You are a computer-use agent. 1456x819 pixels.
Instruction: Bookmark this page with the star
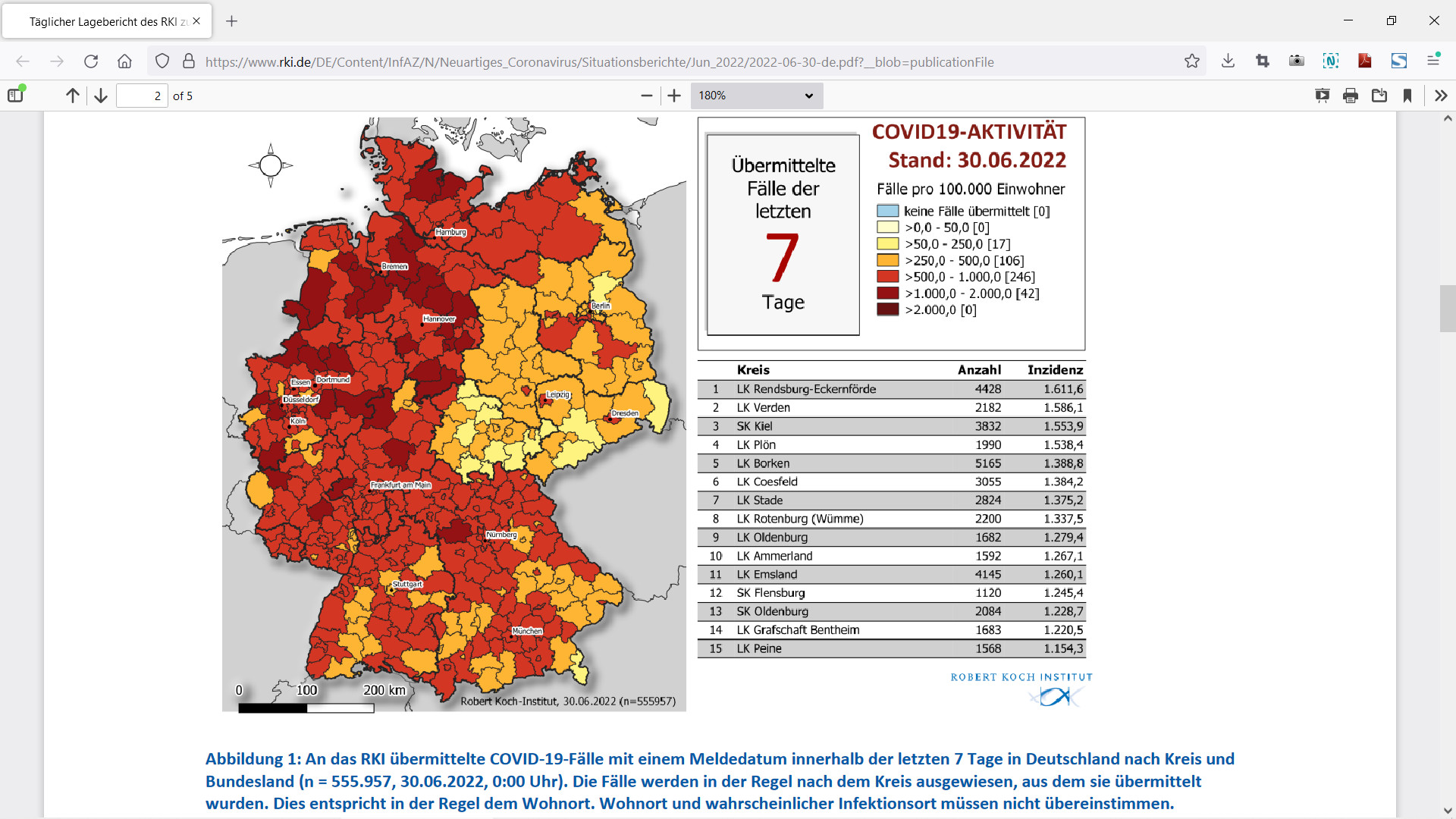click(1192, 61)
